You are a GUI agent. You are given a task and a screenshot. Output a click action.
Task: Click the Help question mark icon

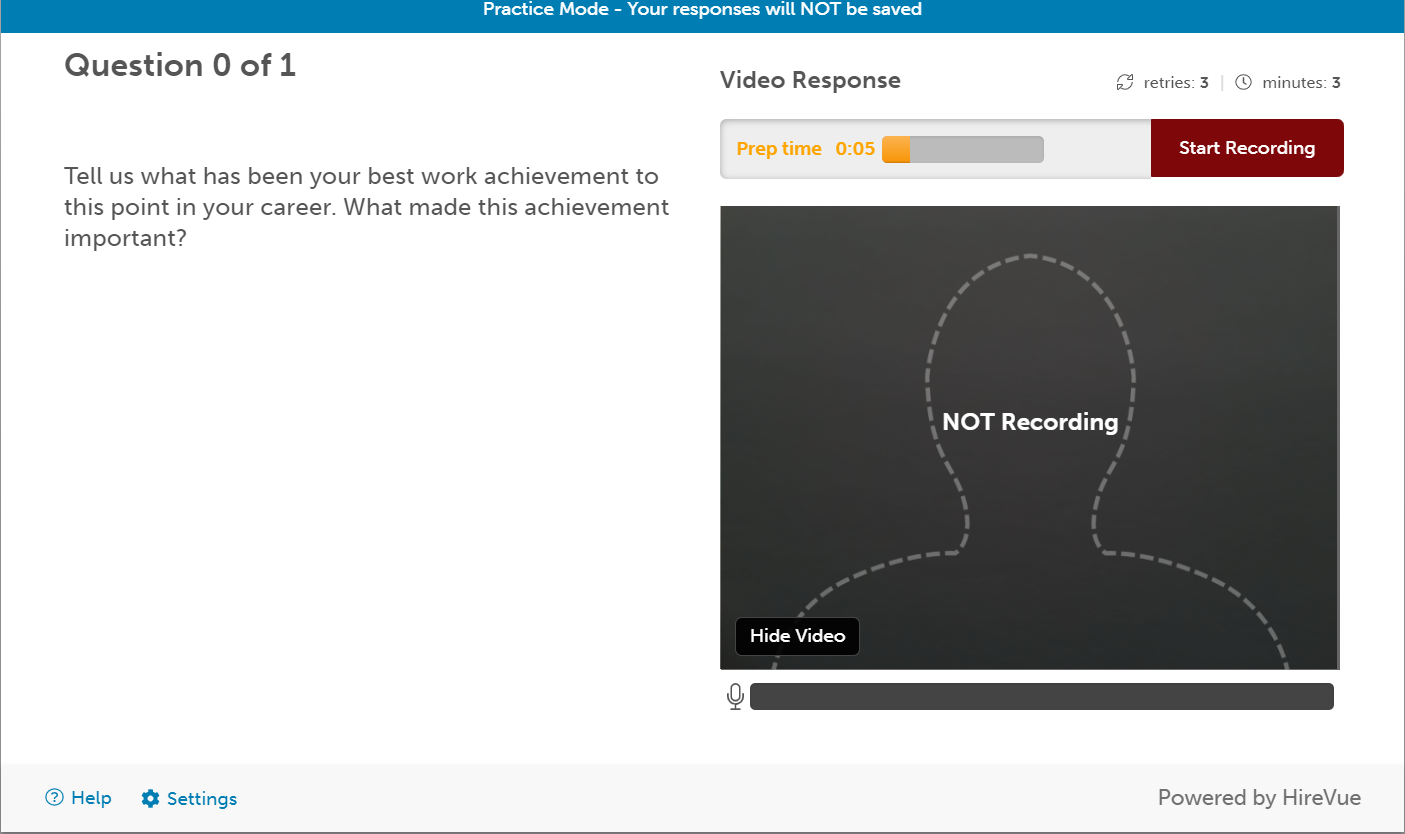point(54,798)
